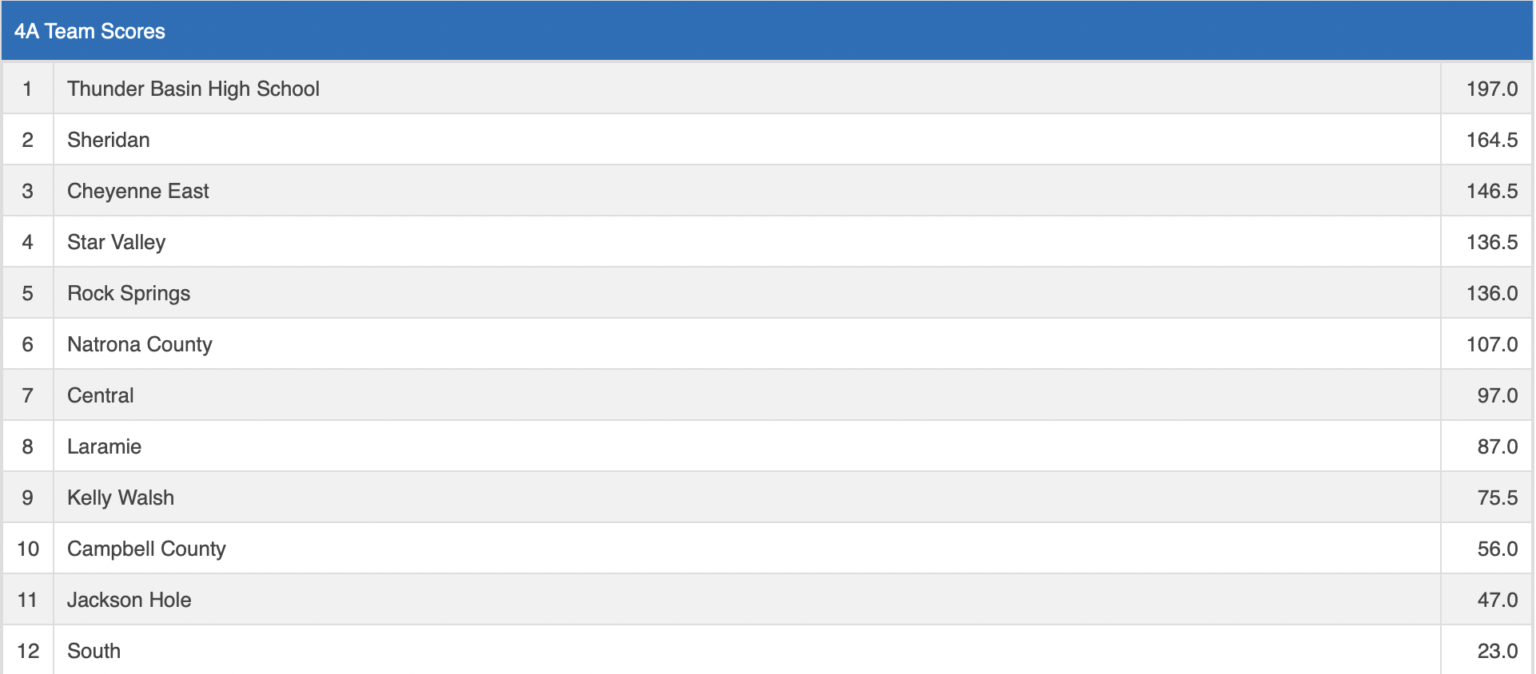The width and height of the screenshot is (1536, 674).
Task: Select the 136.5 score for Star Valley
Action: coord(1491,242)
